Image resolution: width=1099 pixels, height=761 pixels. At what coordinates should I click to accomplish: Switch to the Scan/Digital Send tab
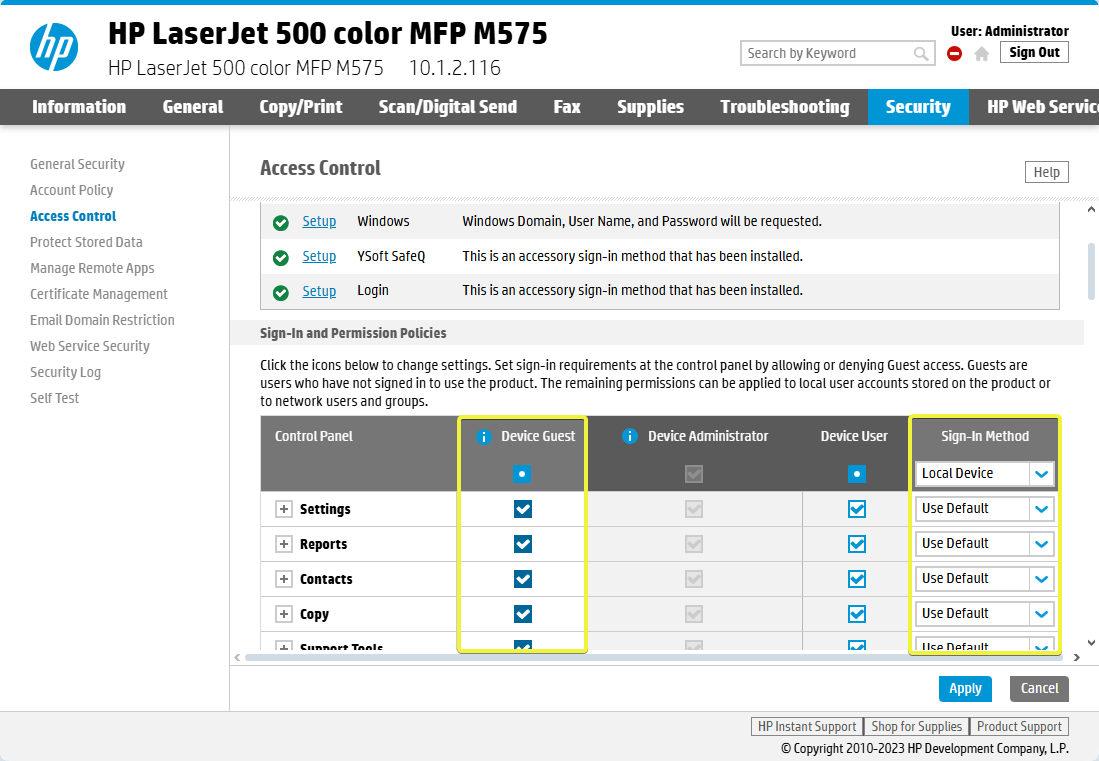coord(447,107)
